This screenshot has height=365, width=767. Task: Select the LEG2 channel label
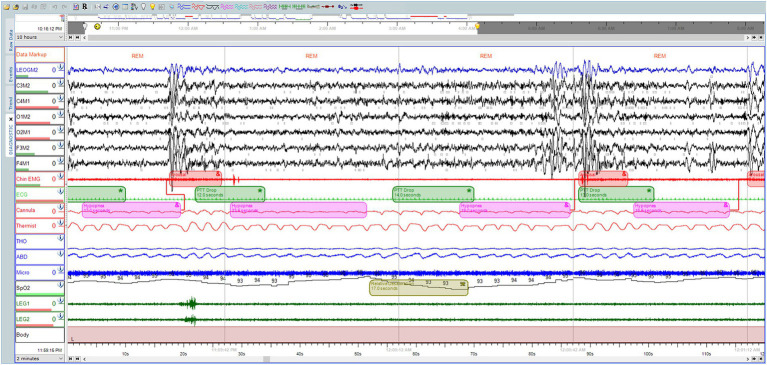23,319
